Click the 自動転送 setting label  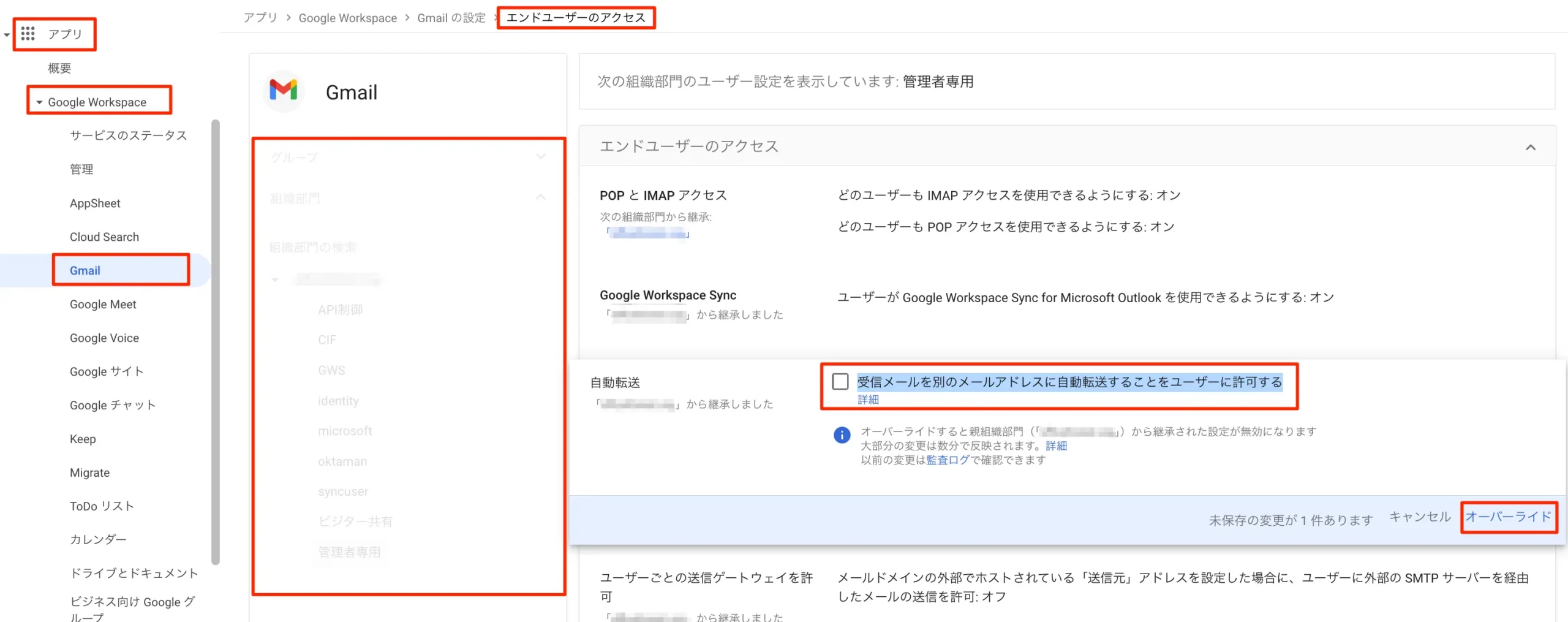pyautogui.click(x=615, y=382)
